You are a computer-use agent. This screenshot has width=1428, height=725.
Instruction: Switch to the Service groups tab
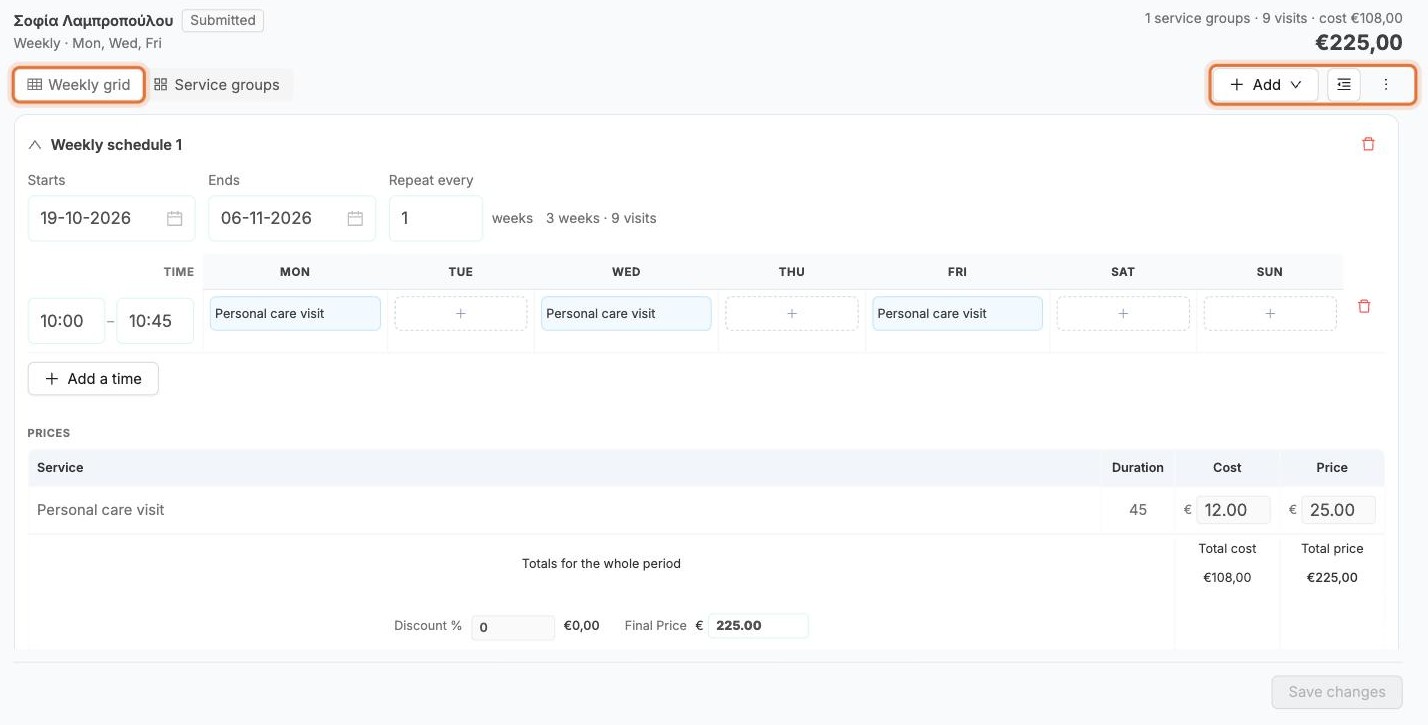217,85
